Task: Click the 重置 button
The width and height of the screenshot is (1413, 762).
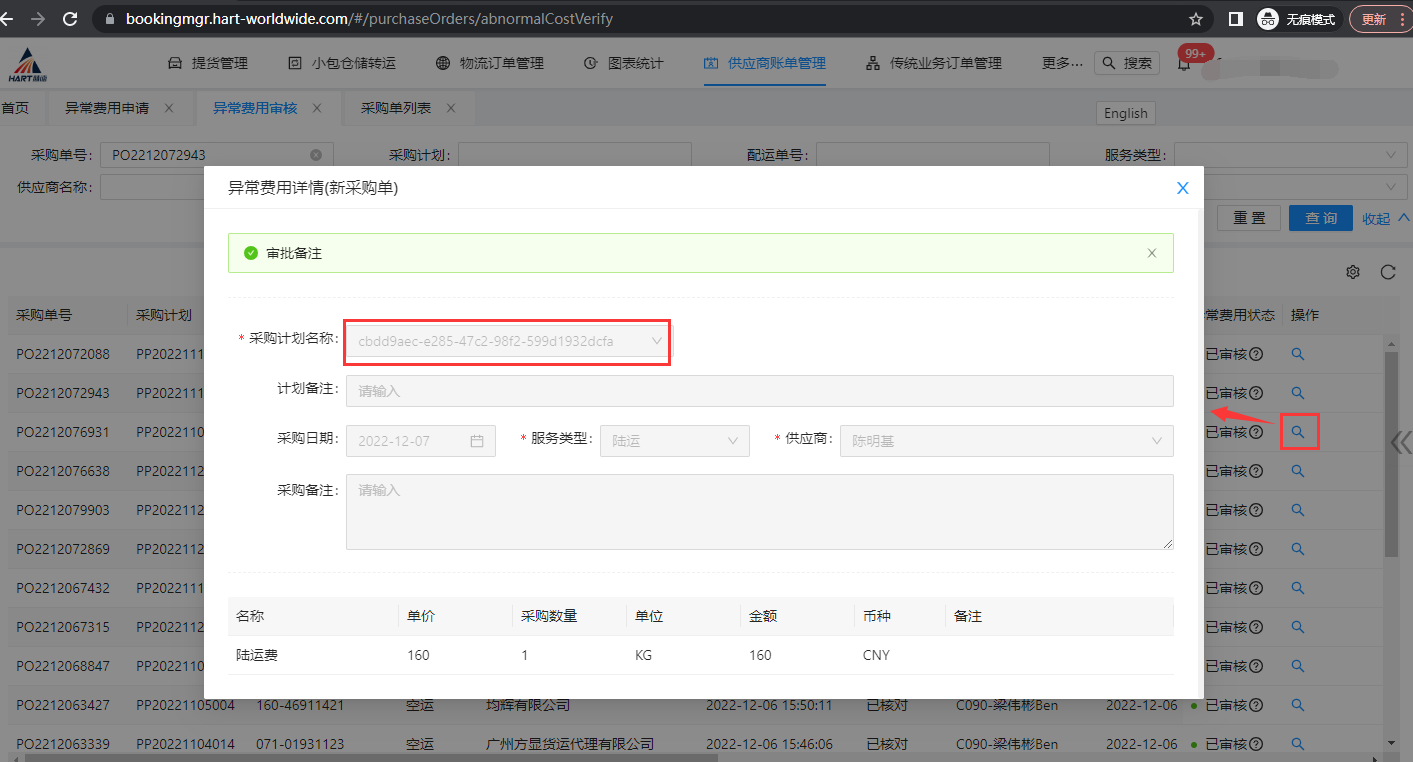Action: [1249, 218]
